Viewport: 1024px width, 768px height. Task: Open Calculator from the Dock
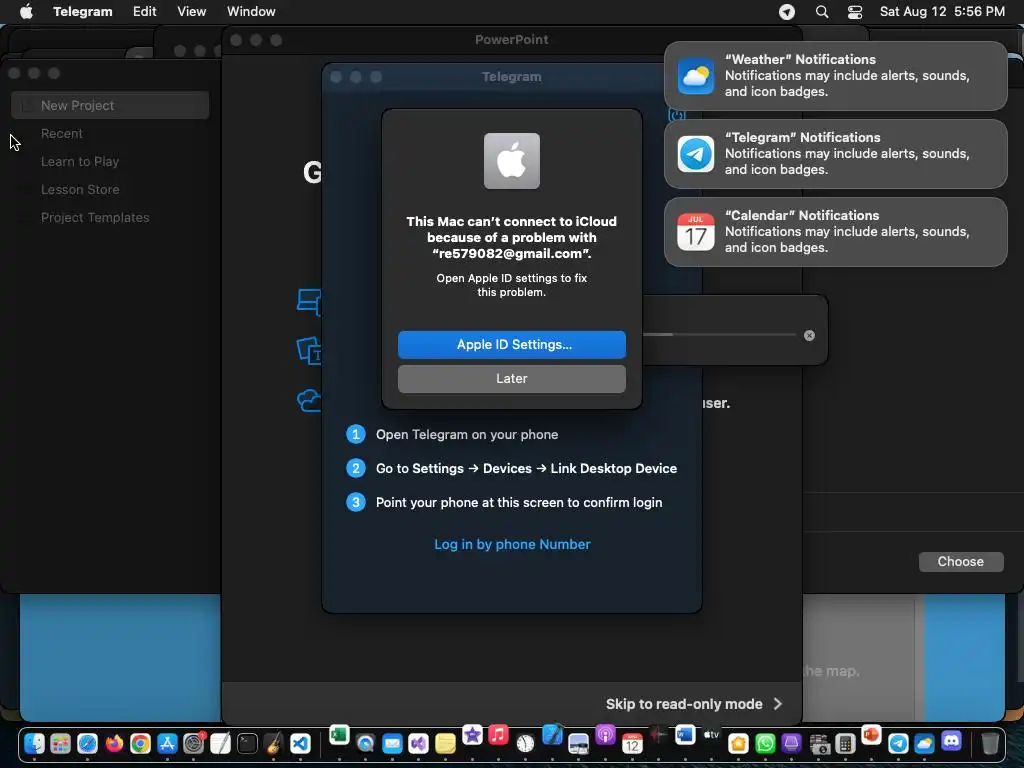pyautogui.click(x=844, y=743)
